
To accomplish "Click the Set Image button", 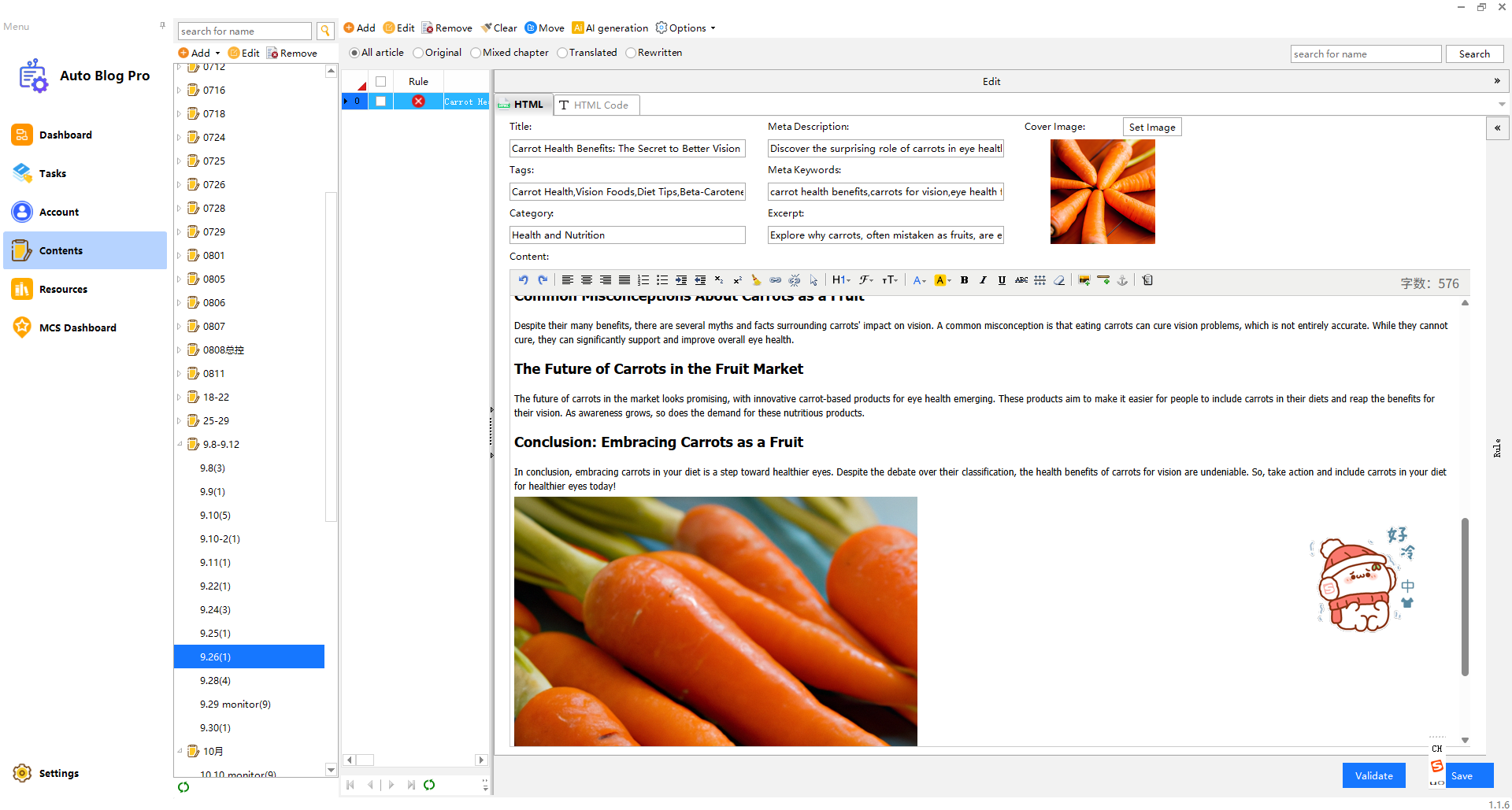I will (1151, 127).
